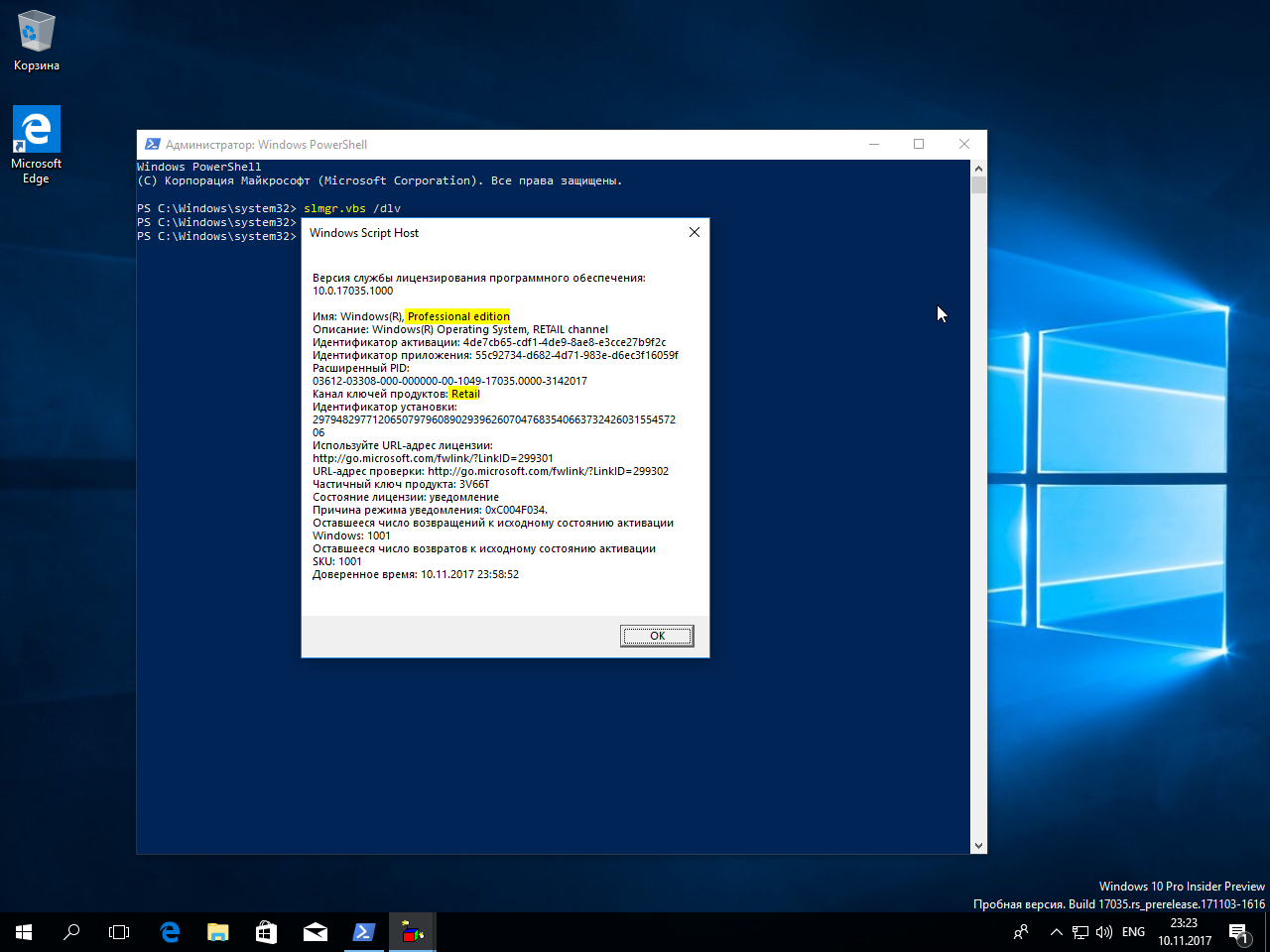The height and width of the screenshot is (952, 1270).
Task: Click the 'slmgr.vbs /dlv' command text
Action: [x=352, y=208]
